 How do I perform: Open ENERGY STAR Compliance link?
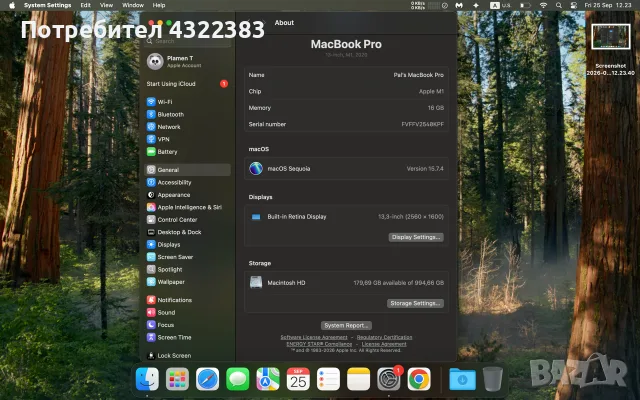[319, 344]
